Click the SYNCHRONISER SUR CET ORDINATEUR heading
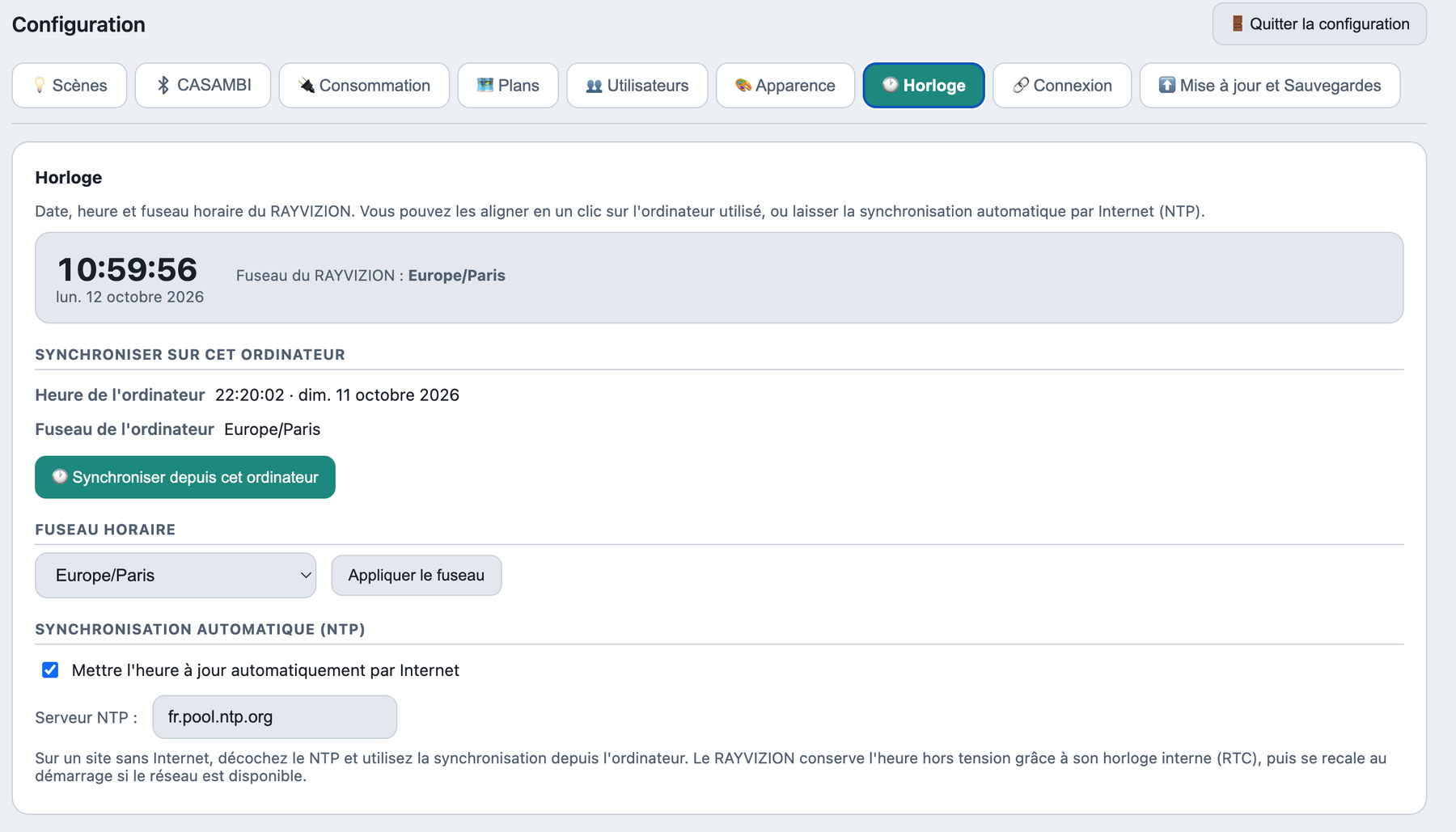Viewport: 1456px width, 832px height. (190, 355)
